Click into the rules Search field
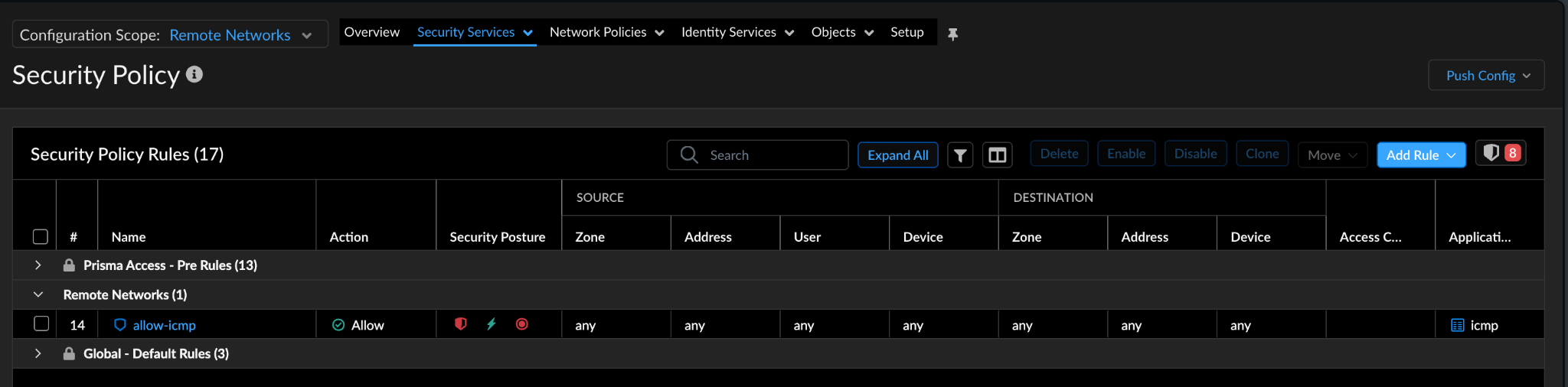Viewport: 1568px width, 387px height. click(758, 154)
